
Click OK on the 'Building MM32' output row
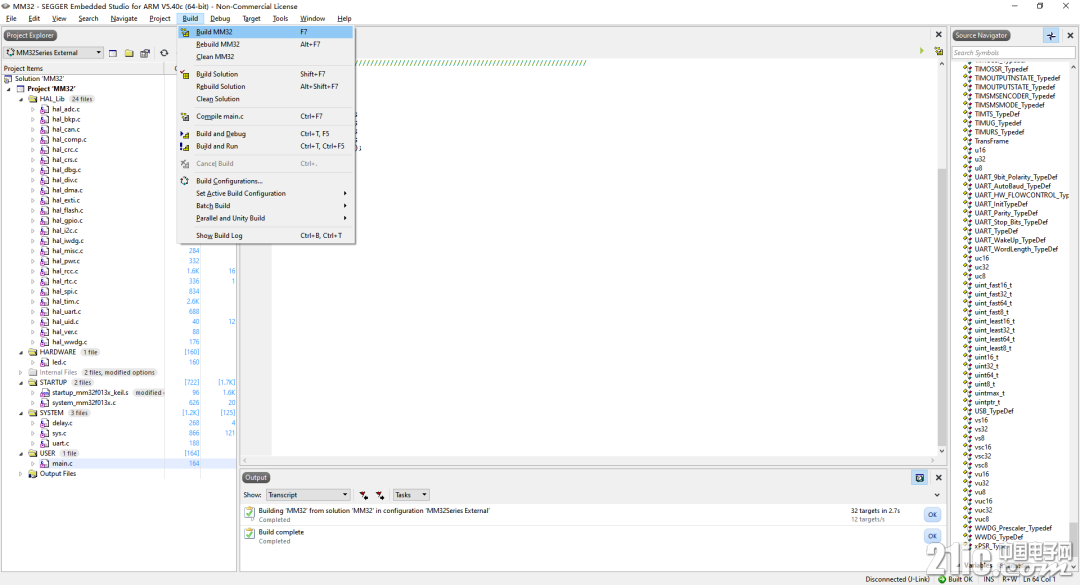932,515
